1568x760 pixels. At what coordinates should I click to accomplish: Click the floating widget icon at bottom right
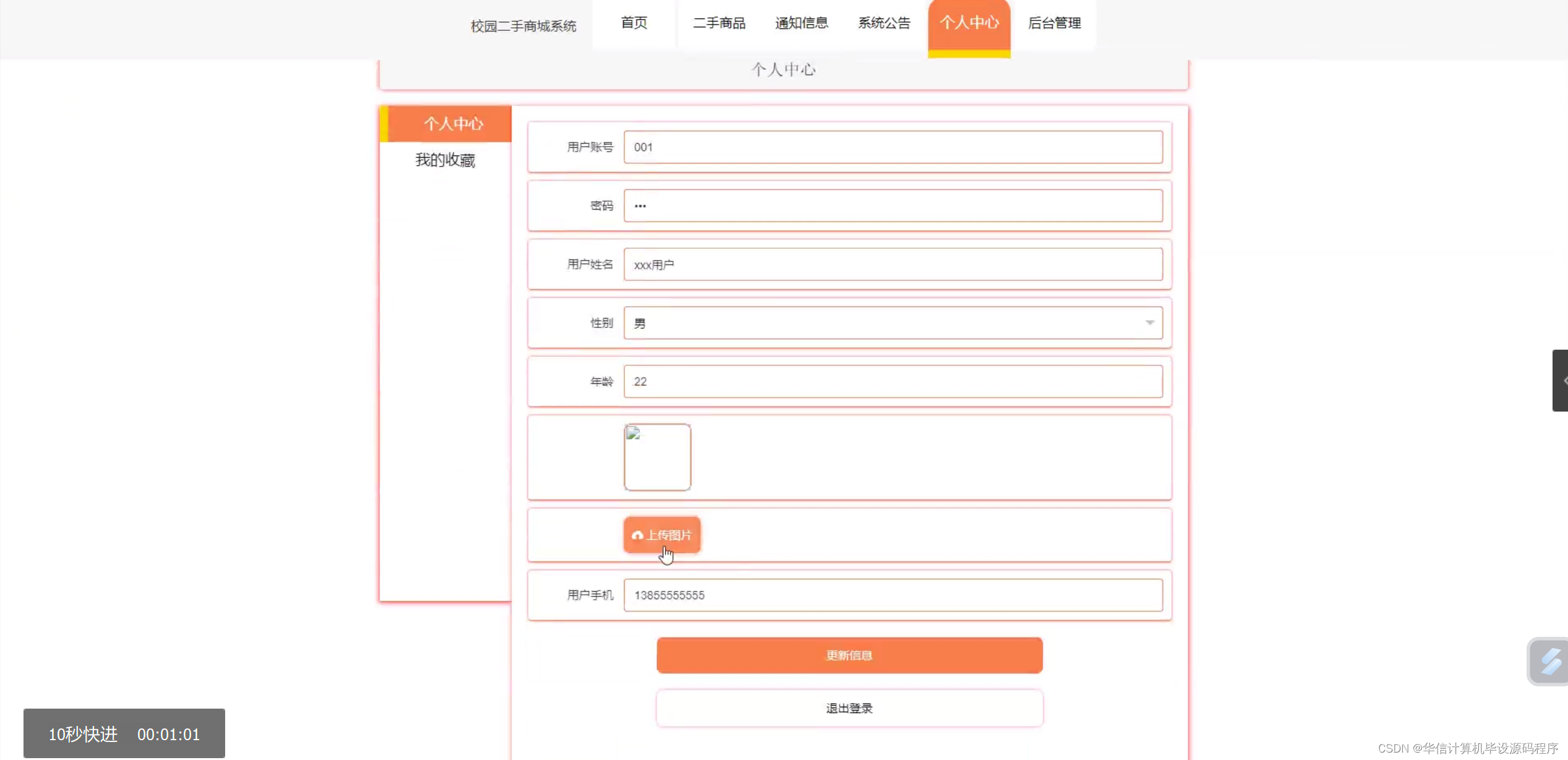[x=1548, y=661]
